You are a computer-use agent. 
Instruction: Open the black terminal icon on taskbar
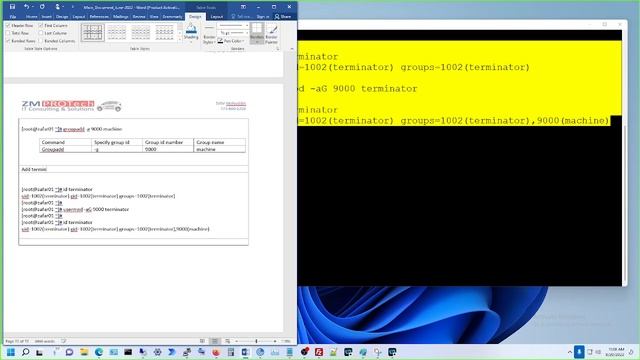pyautogui.click(x=128, y=352)
